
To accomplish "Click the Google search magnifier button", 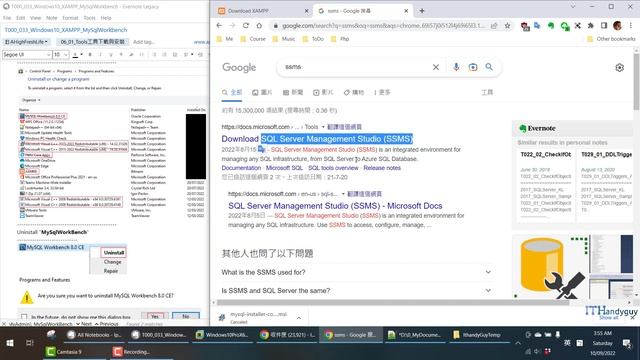I will pos(489,67).
